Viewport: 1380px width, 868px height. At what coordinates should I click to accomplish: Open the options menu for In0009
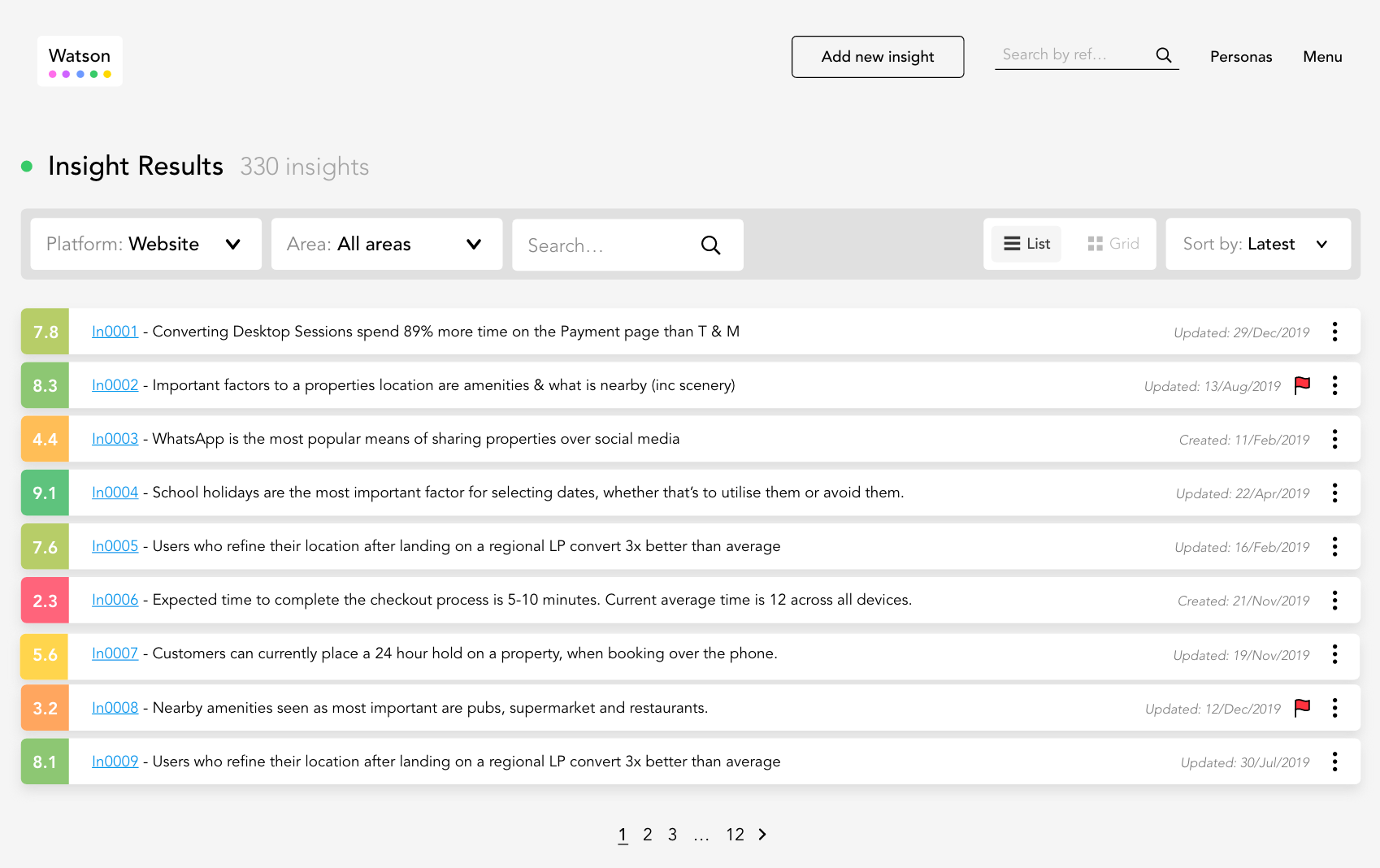(x=1334, y=762)
